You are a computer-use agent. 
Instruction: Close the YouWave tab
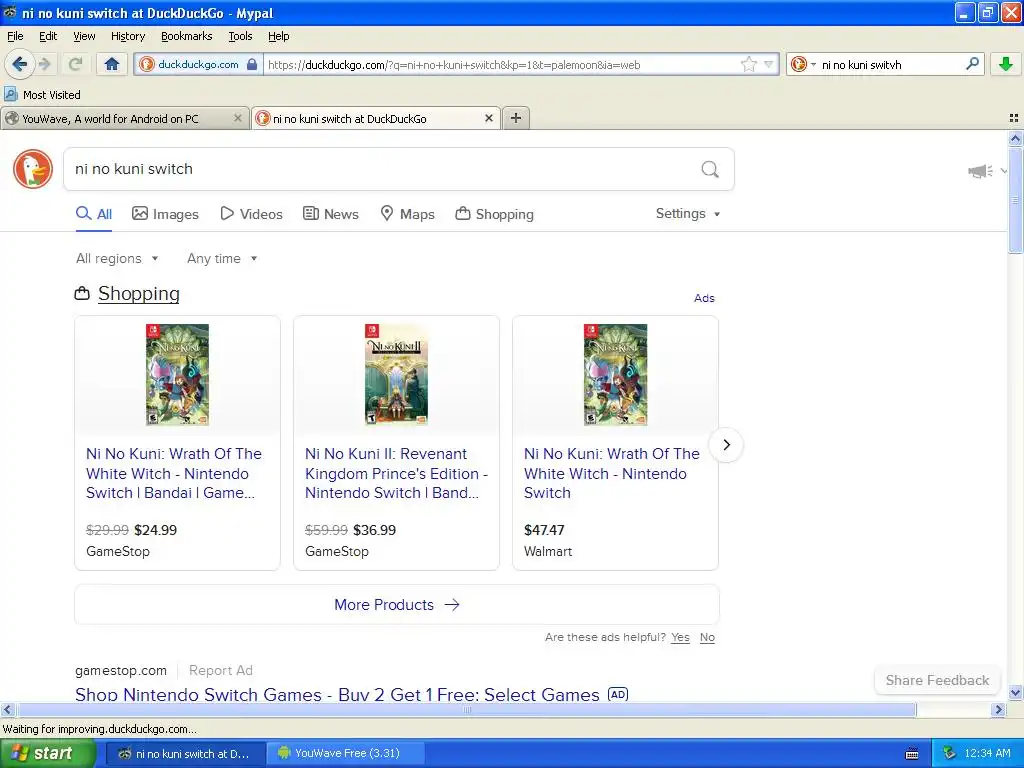click(x=238, y=118)
